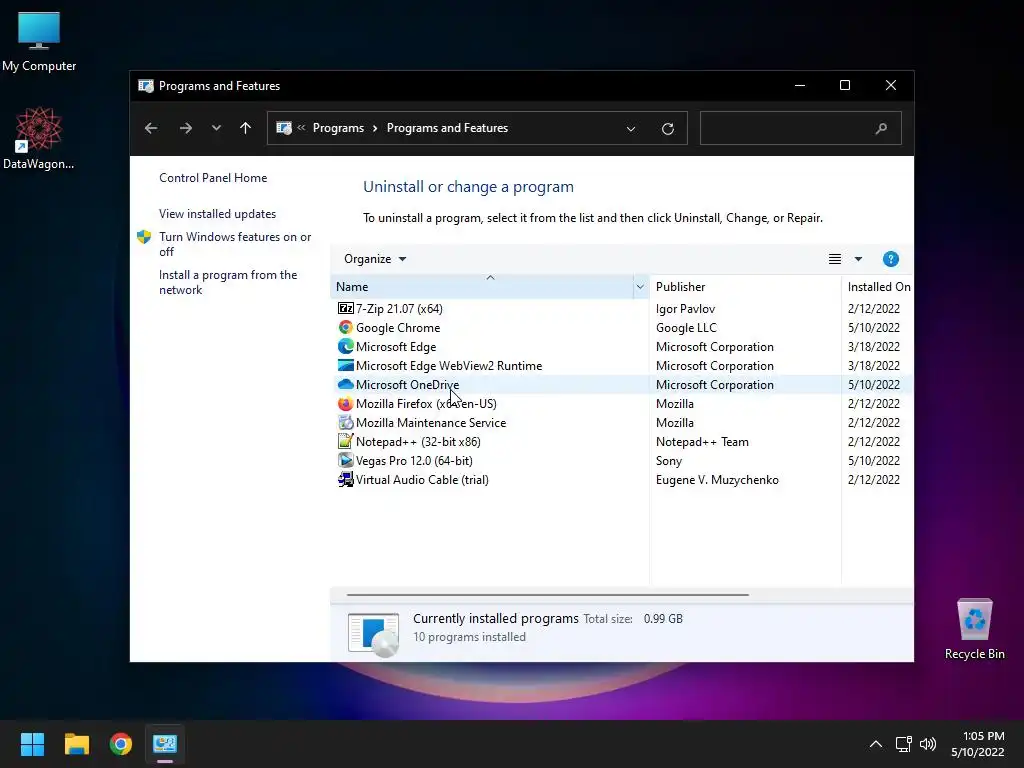Viewport: 1024px width, 768px height.
Task: Click Install a program from the network
Action: point(228,282)
